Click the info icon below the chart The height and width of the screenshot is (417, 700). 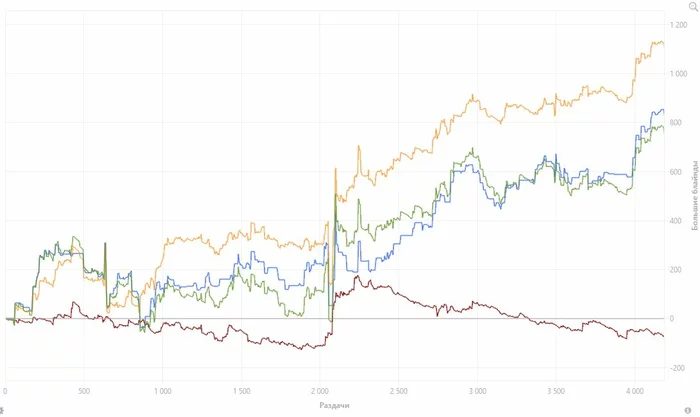(x=687, y=409)
